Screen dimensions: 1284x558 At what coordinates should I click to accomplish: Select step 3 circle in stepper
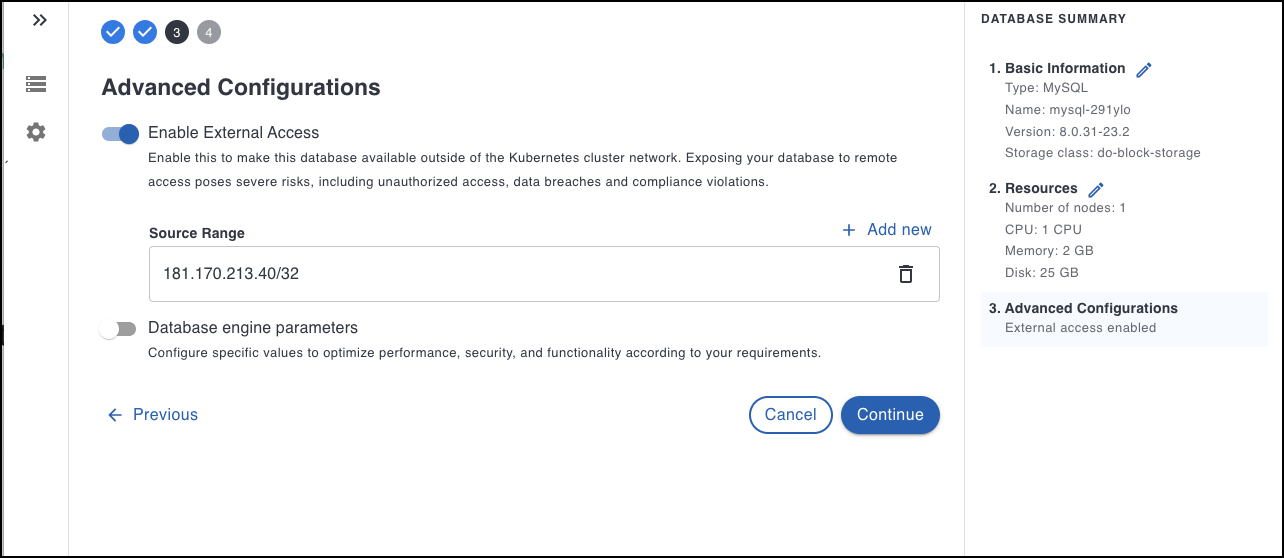pyautogui.click(x=177, y=33)
